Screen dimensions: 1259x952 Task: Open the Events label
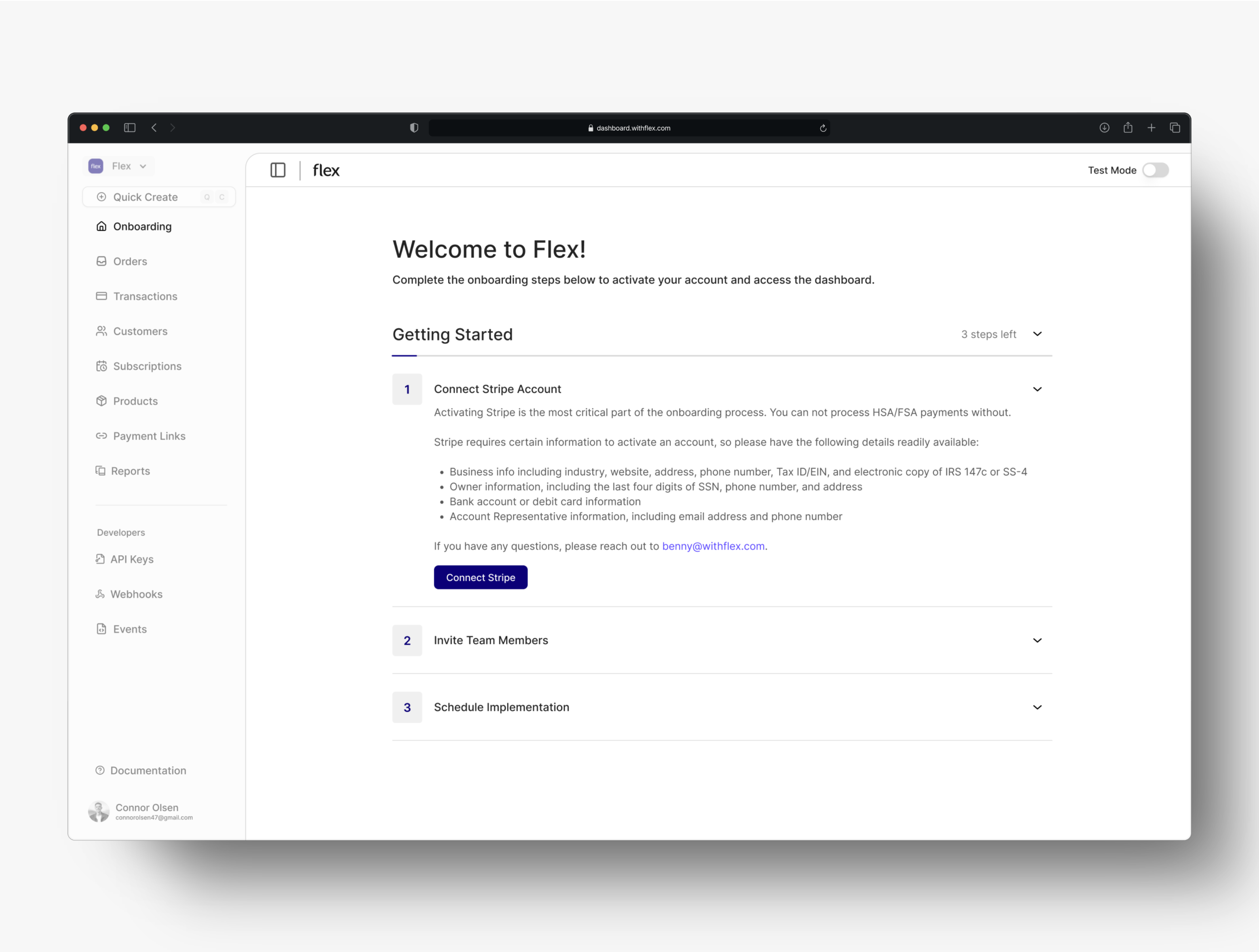tap(130, 628)
